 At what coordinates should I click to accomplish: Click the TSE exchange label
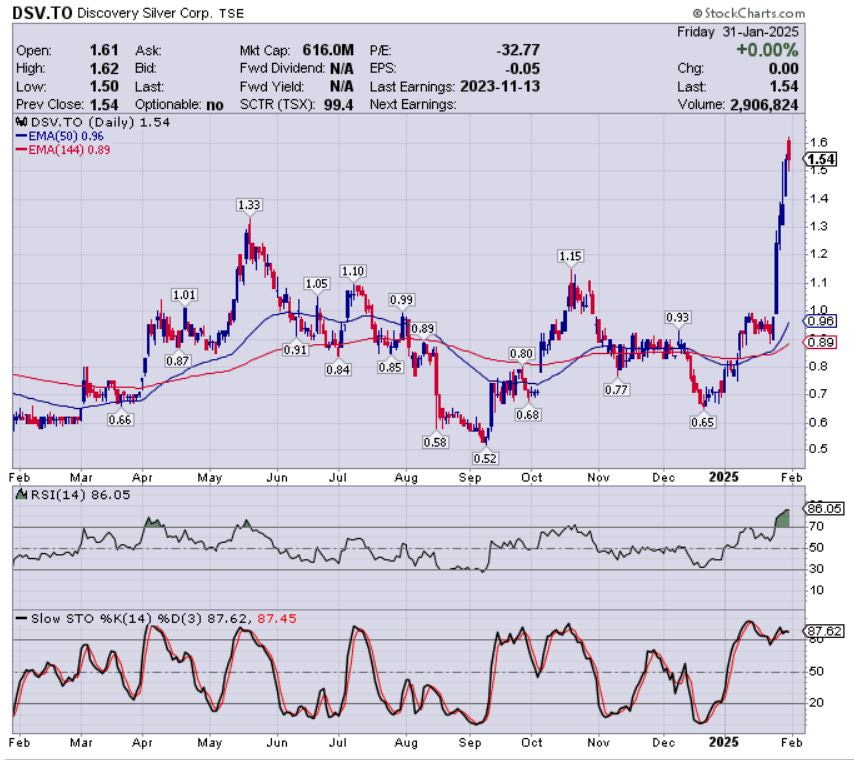tap(231, 14)
